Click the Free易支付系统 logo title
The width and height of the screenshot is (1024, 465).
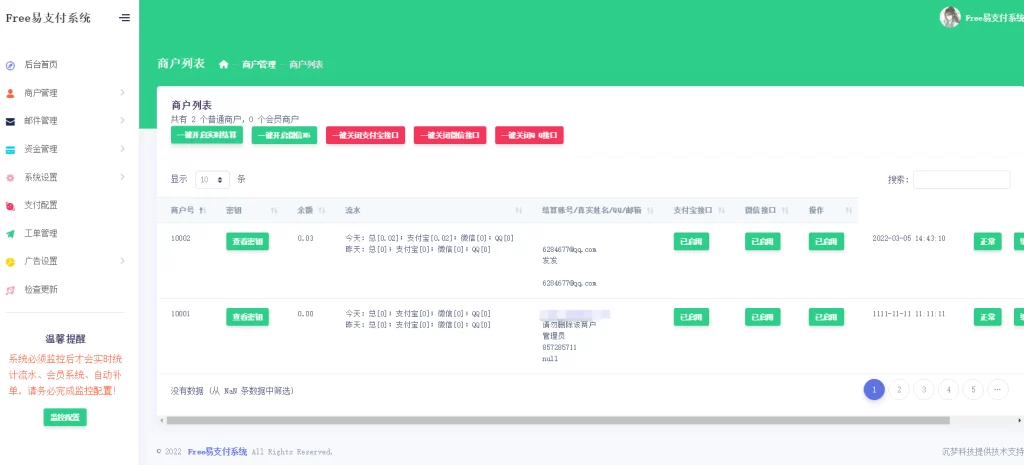click(48, 18)
